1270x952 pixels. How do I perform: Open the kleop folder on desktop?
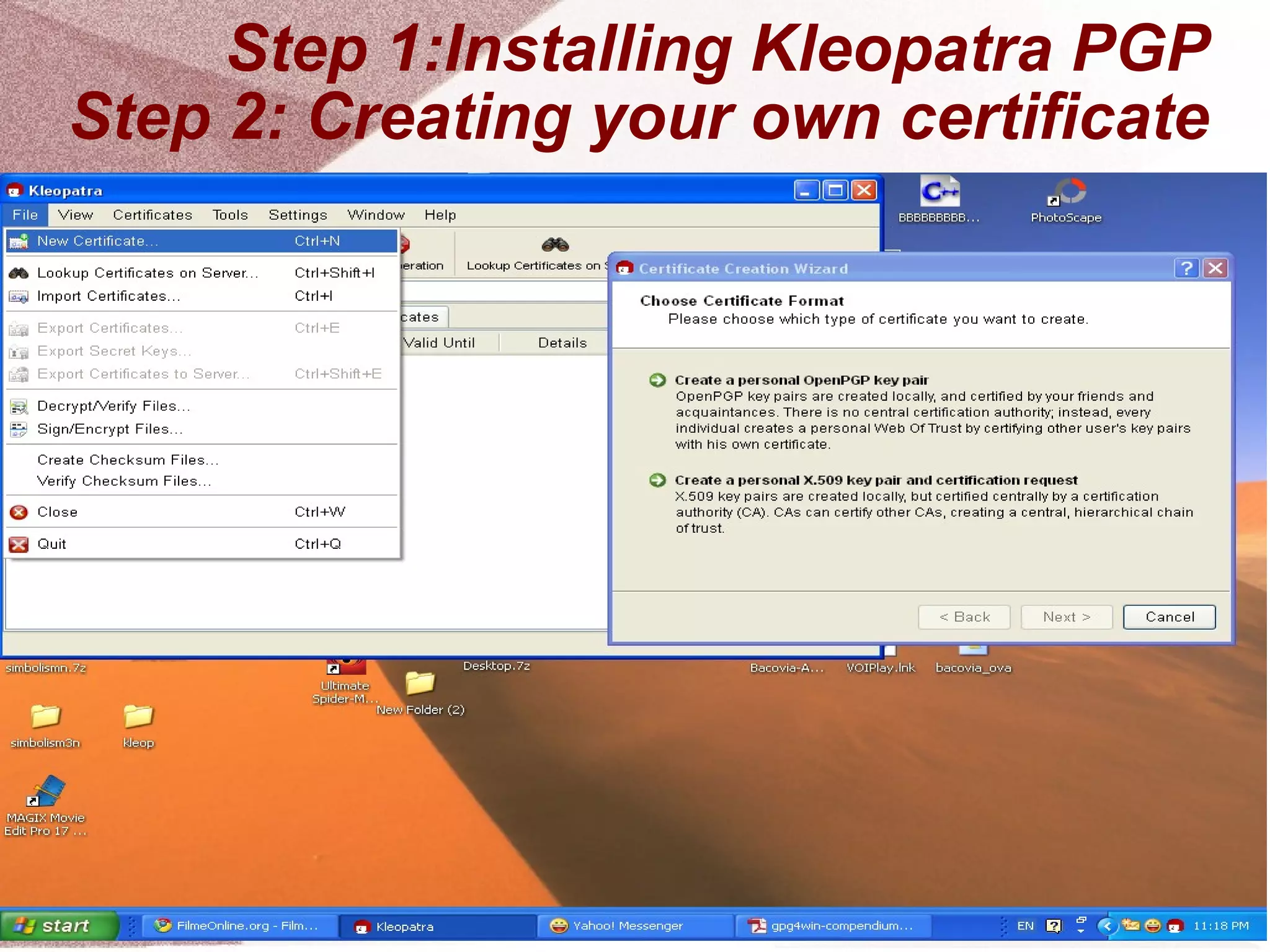138,724
